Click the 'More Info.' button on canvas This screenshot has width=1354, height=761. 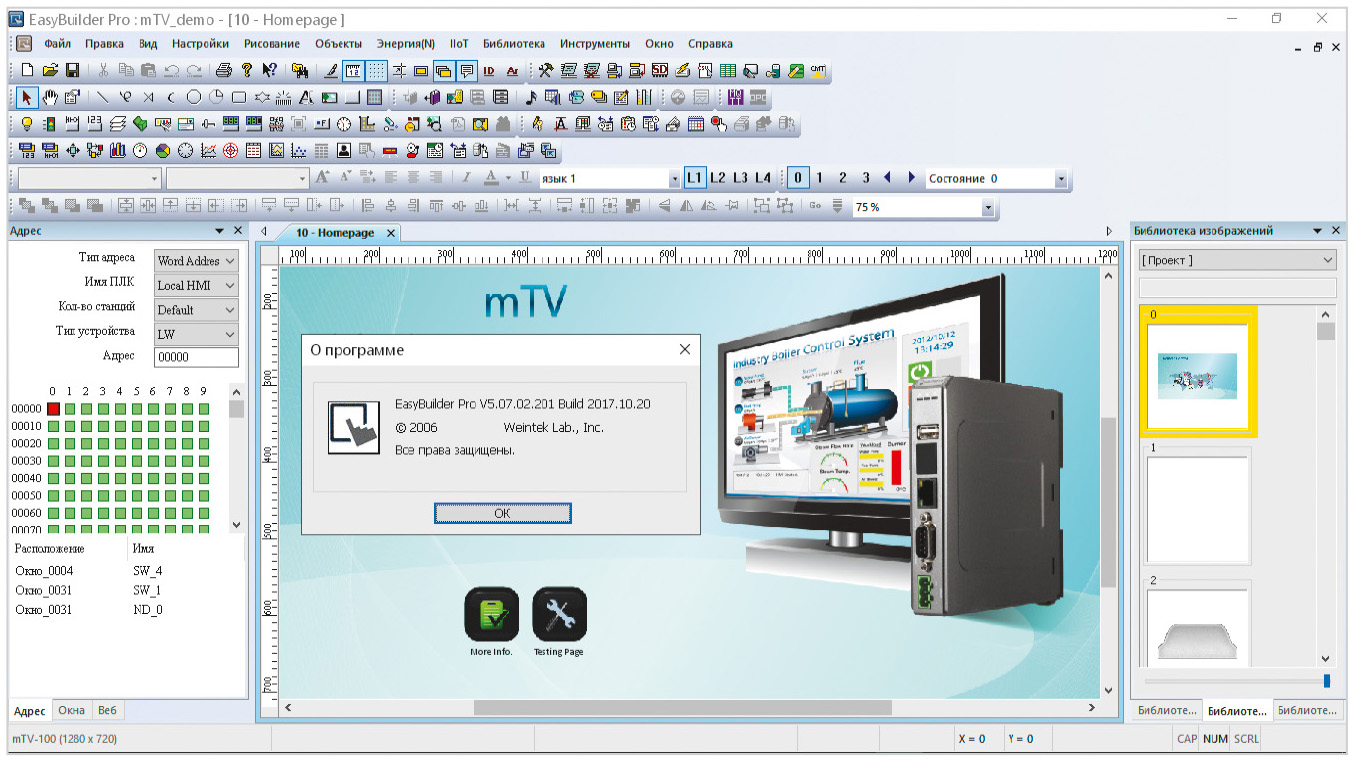491,615
